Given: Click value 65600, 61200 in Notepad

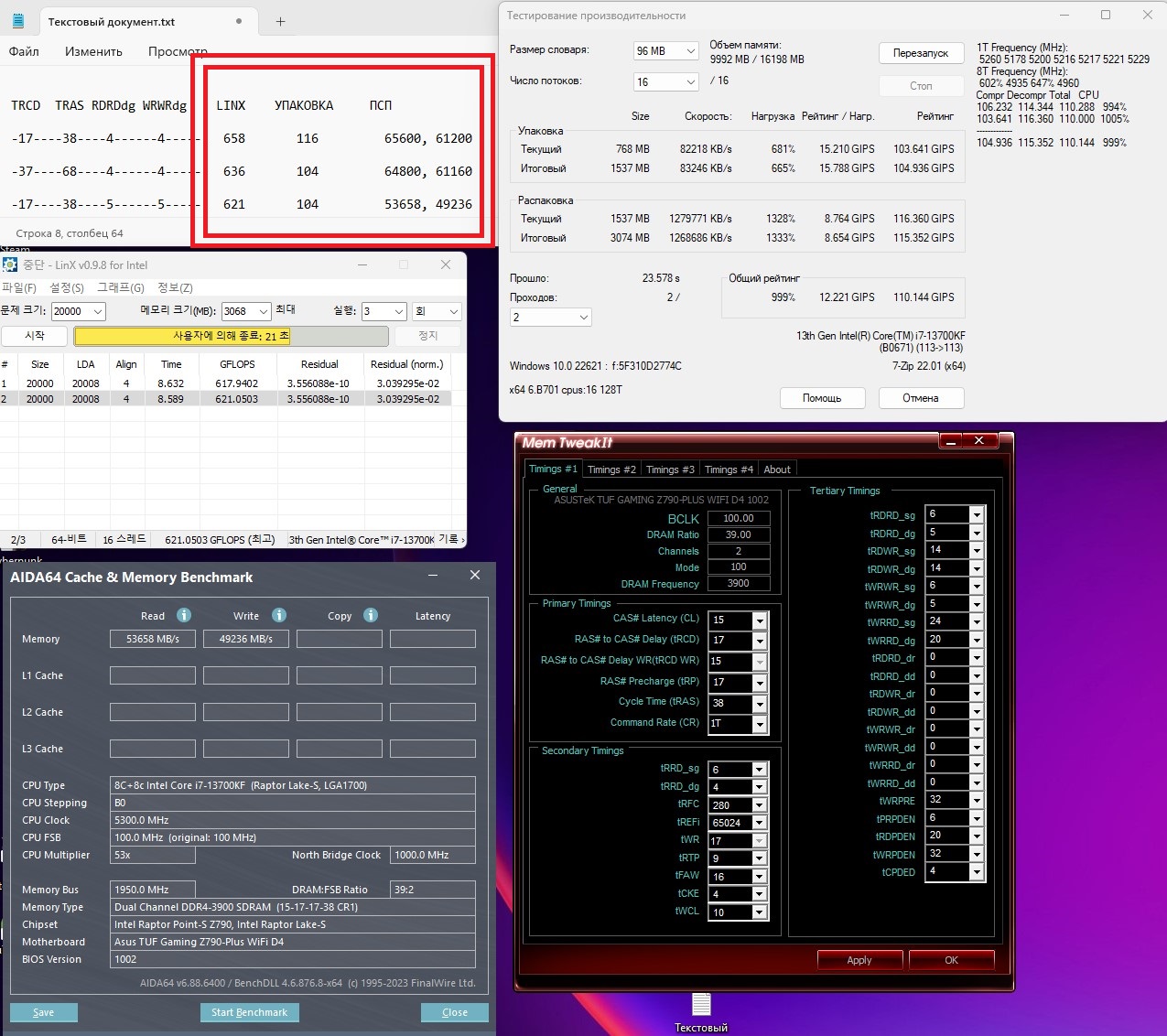Looking at the screenshot, I should (x=428, y=138).
